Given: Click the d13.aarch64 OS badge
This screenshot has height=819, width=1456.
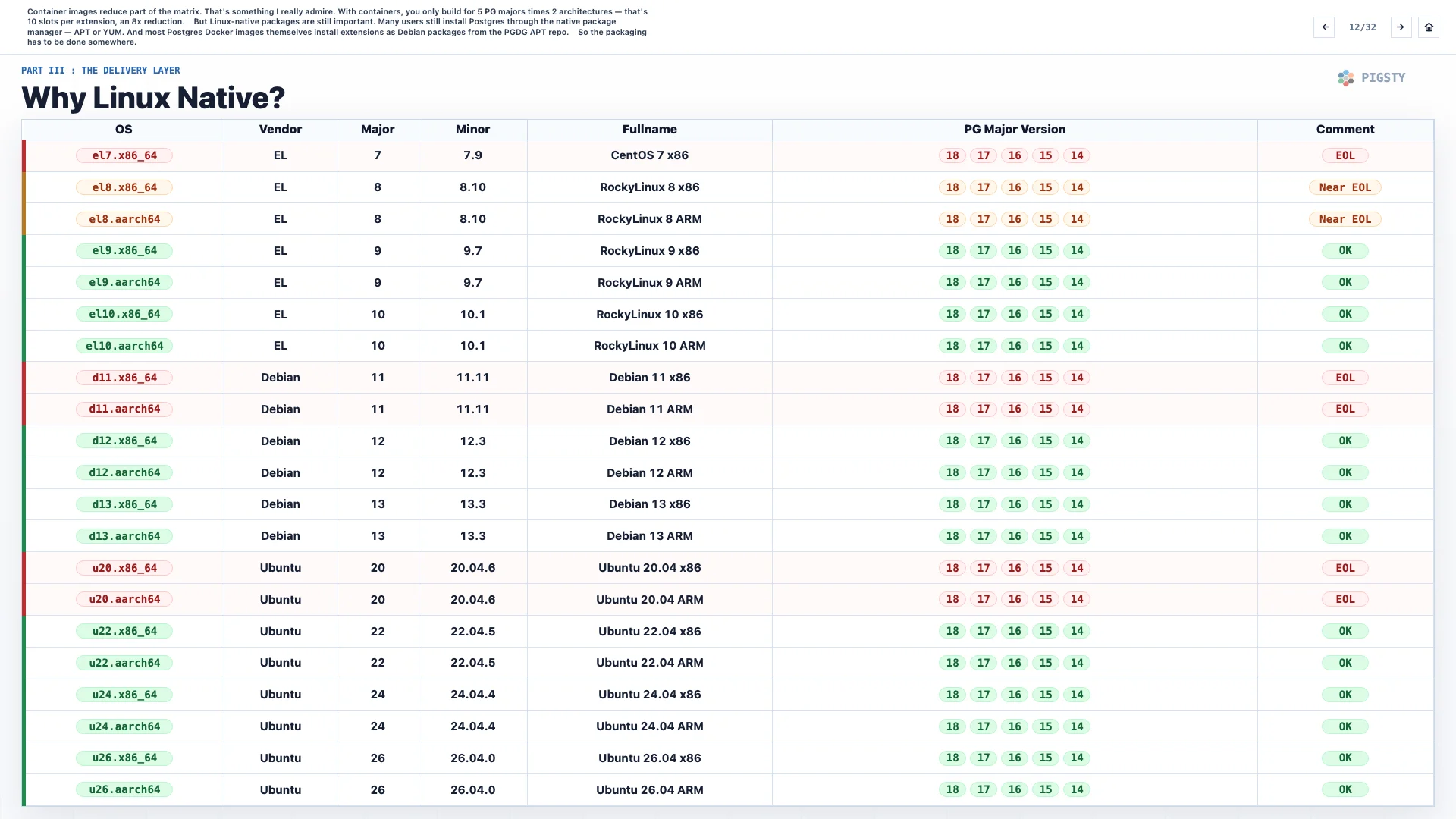Looking at the screenshot, I should click(124, 536).
